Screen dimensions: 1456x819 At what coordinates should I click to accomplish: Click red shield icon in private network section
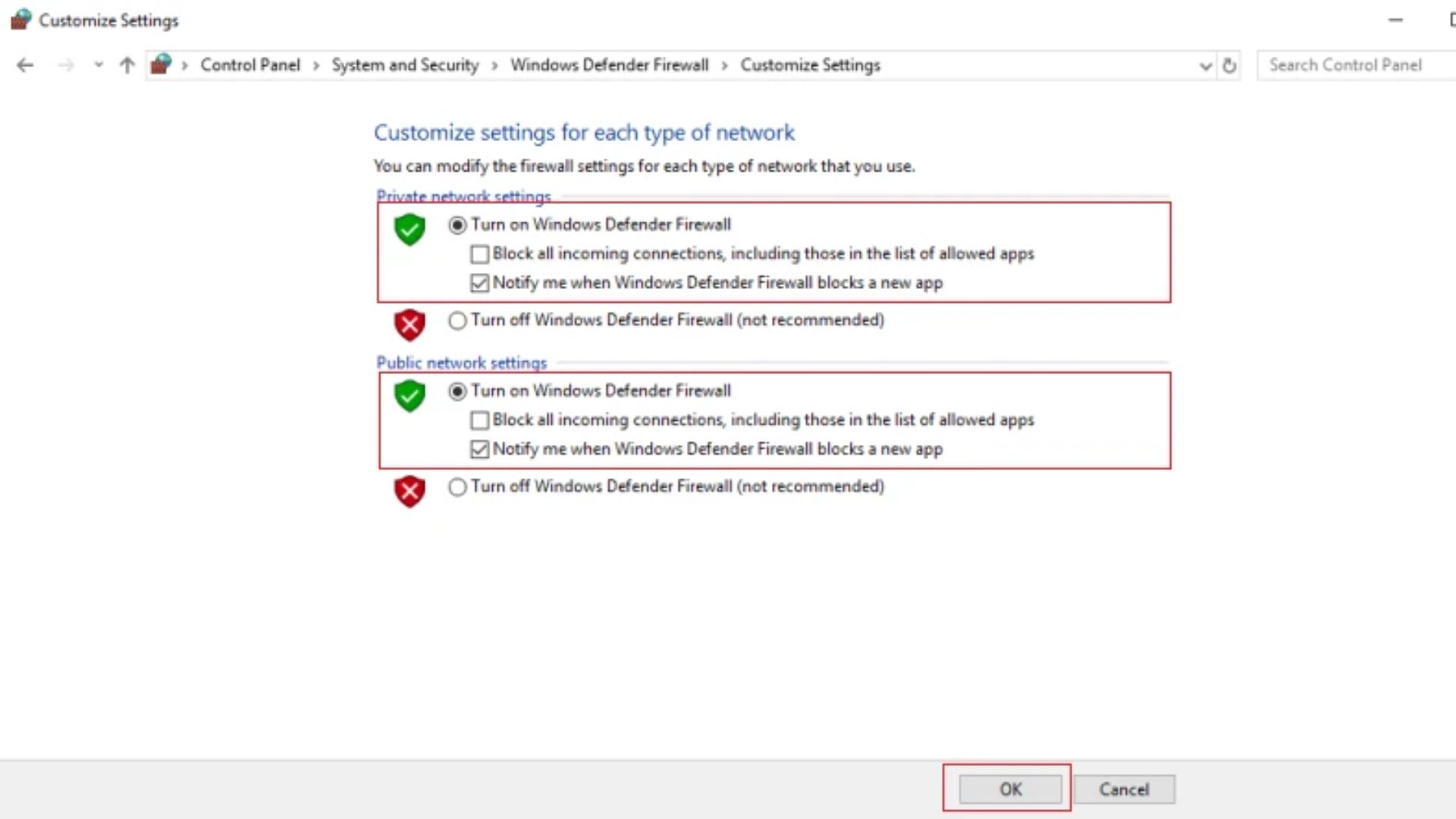tap(409, 325)
